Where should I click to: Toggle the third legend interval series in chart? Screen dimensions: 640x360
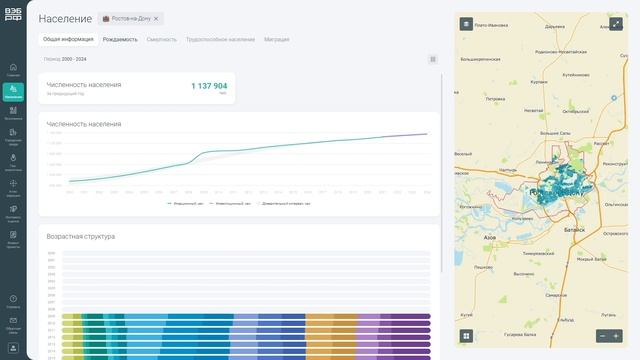click(284, 203)
